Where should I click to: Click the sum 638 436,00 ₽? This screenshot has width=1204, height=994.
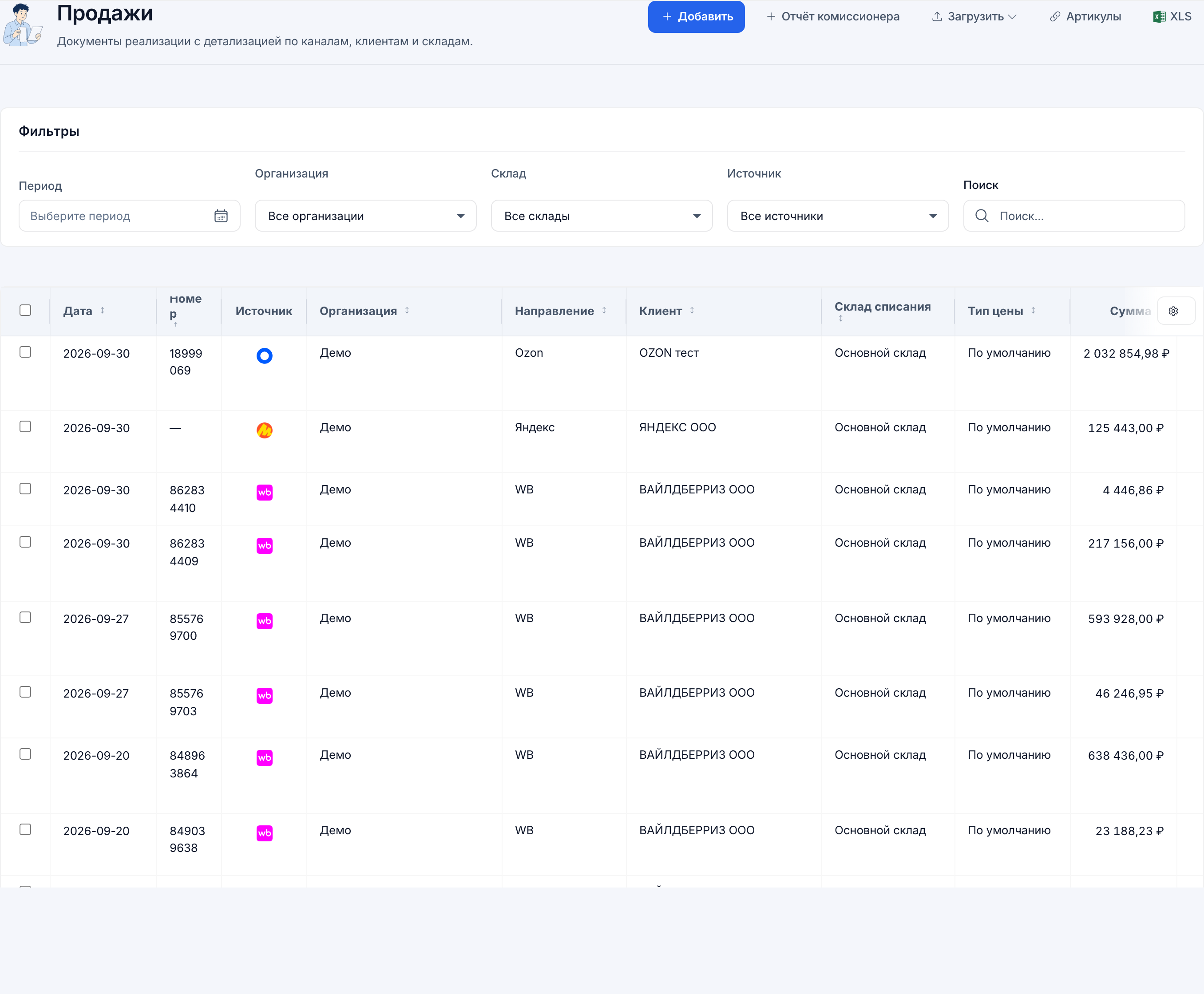coord(1125,755)
